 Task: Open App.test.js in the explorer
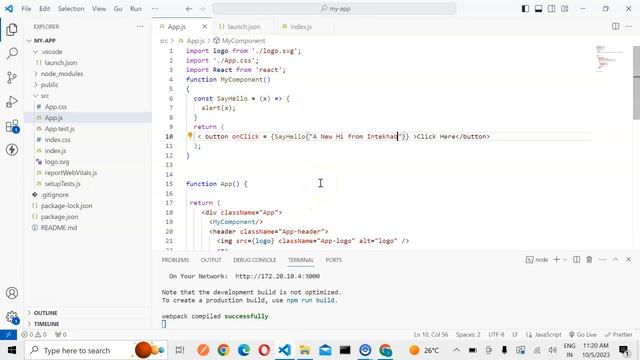click(59, 129)
